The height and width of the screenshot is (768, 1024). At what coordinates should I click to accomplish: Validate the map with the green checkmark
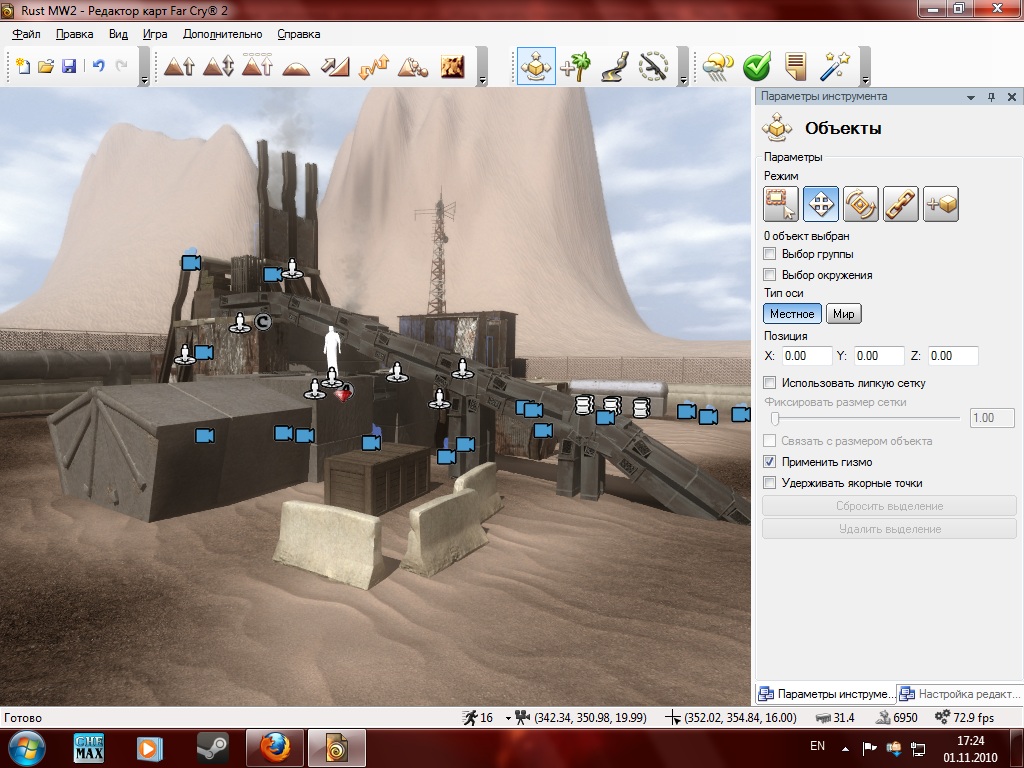pyautogui.click(x=757, y=66)
